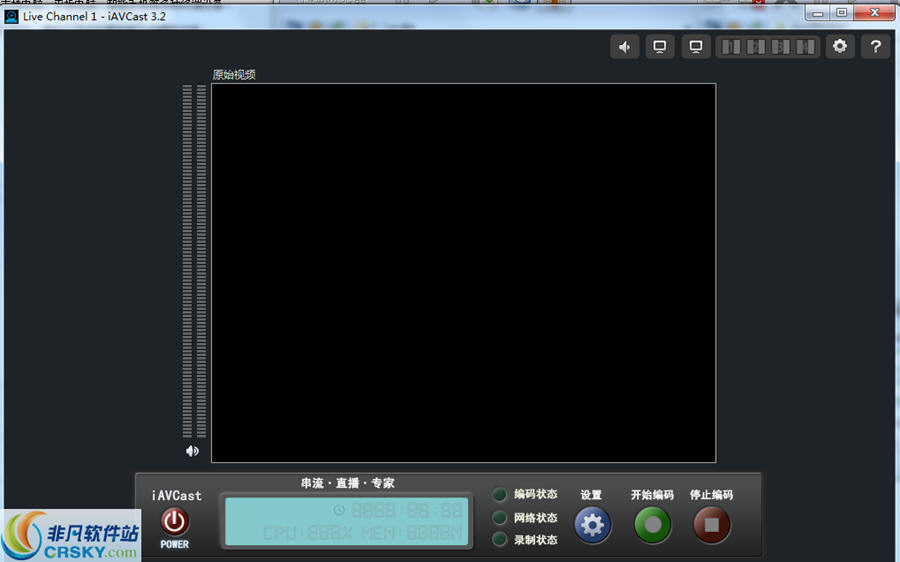Click the 串流·直播·专家 slogan text

tap(347, 483)
